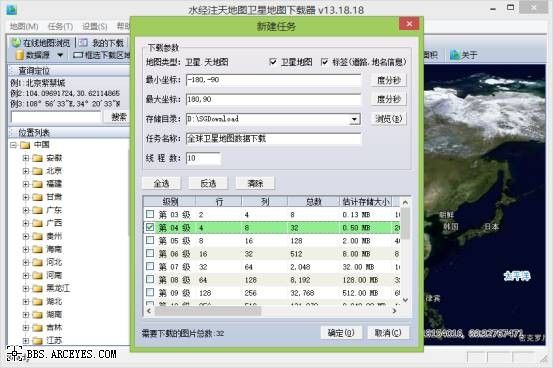This screenshot has width=553, height=368.
Task: Expand the 北京 tree node
Action: click(26, 171)
